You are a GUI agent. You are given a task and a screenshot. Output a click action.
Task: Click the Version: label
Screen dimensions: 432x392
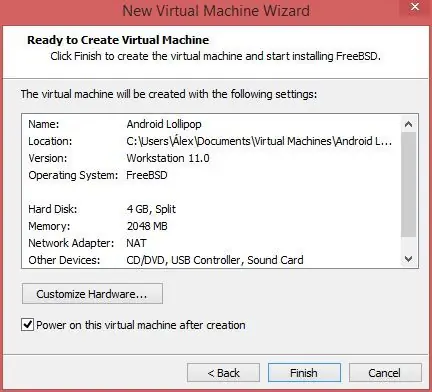48,158
